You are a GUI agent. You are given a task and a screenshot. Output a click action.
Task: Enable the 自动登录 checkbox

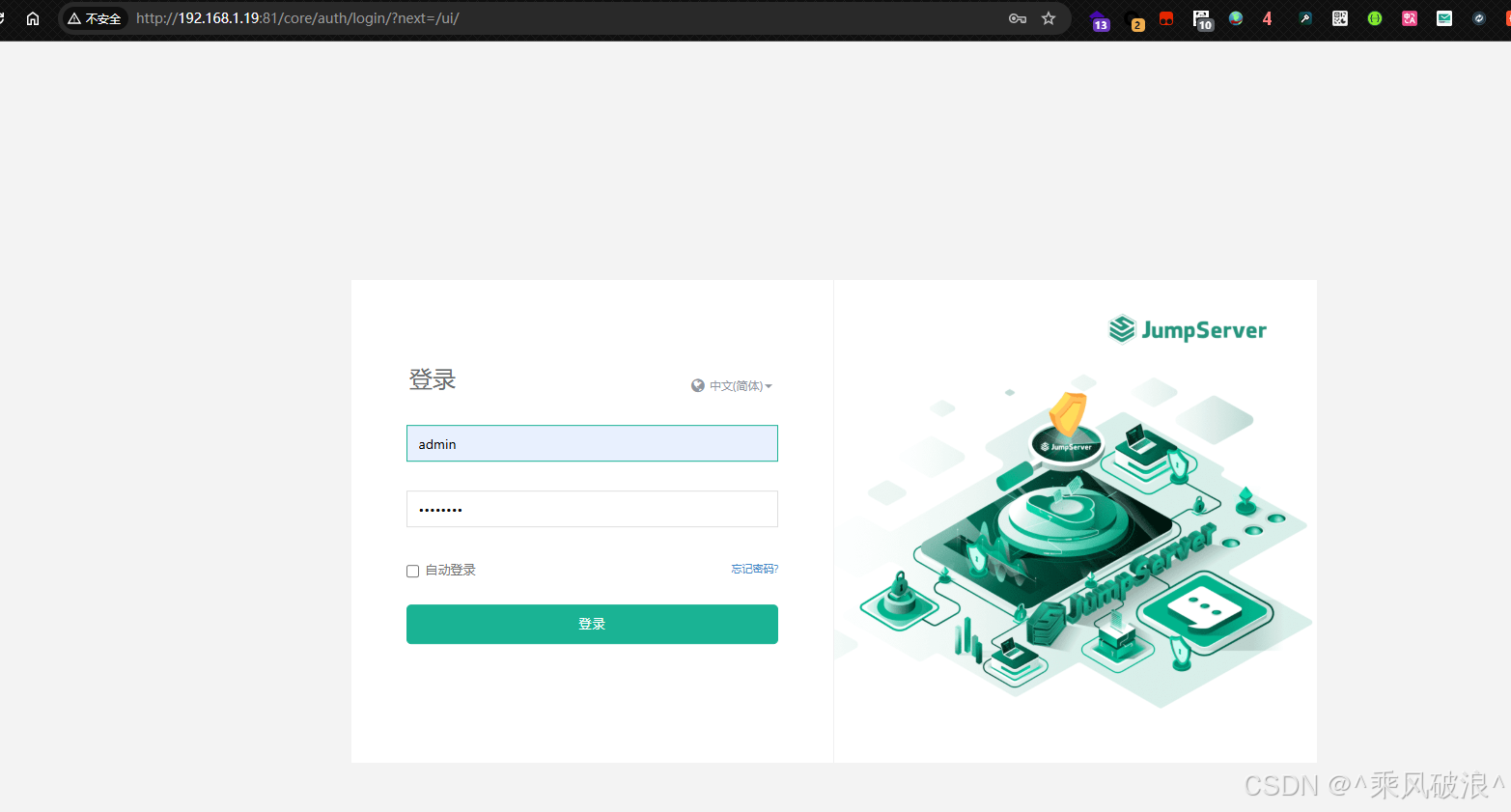coord(412,571)
